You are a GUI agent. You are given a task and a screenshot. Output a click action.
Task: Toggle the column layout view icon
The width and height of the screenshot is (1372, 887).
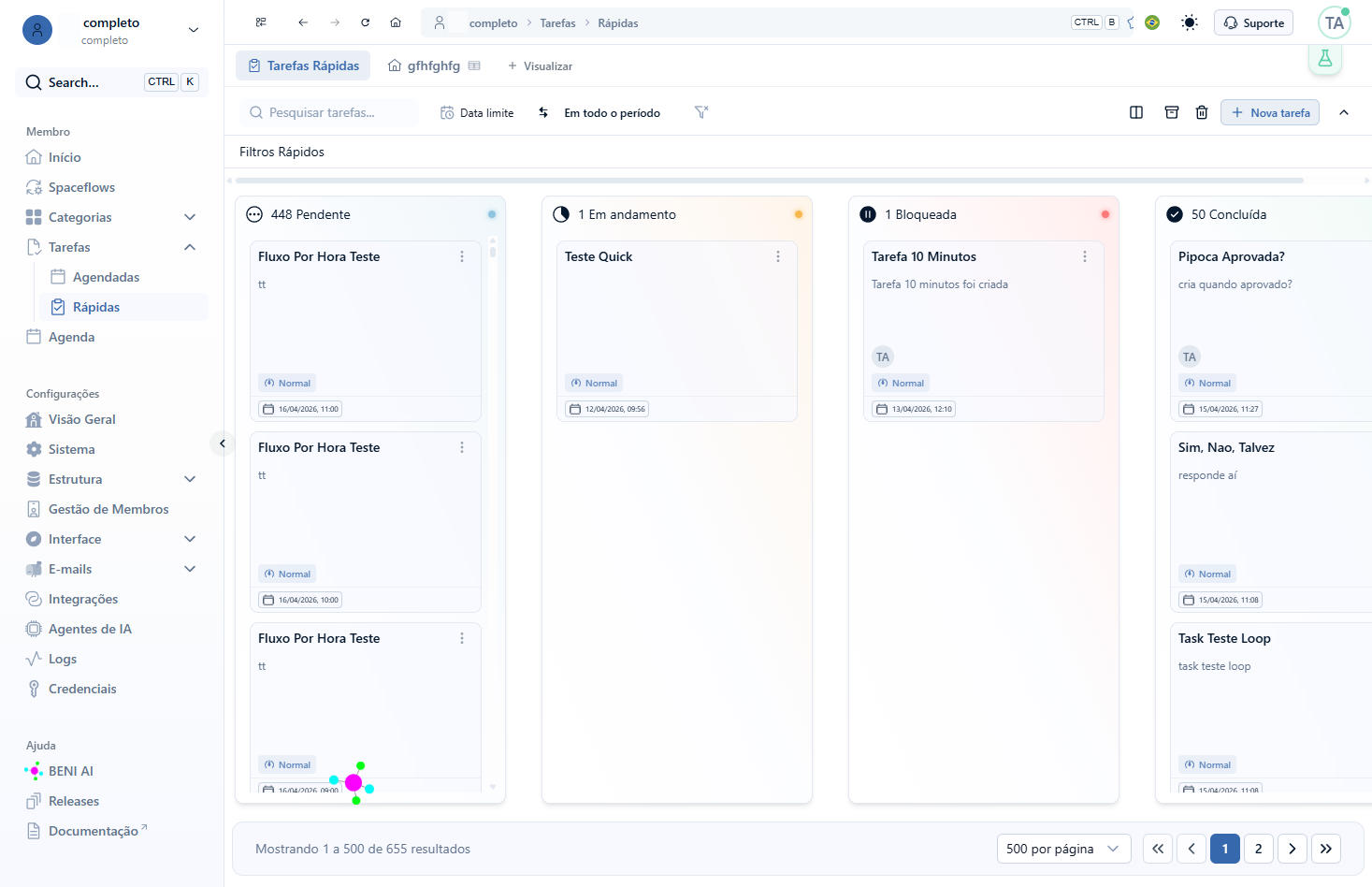[x=1136, y=112]
